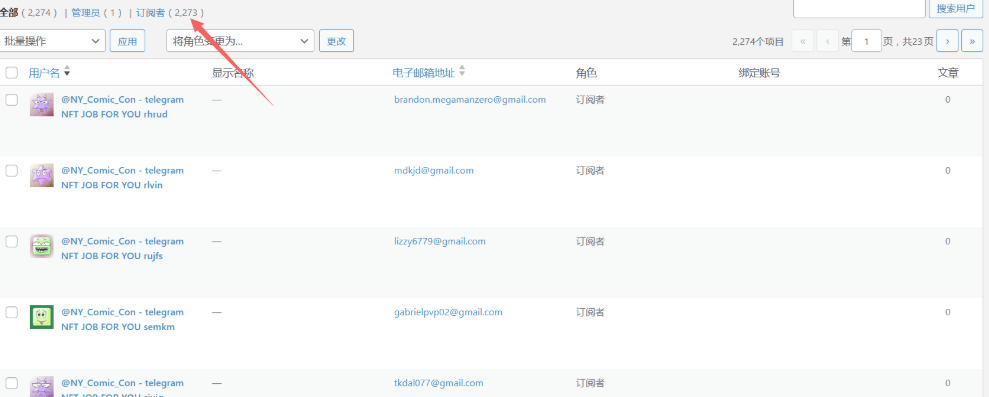
Task: Select the checkbox for user semkm
Action: click(x=11, y=312)
